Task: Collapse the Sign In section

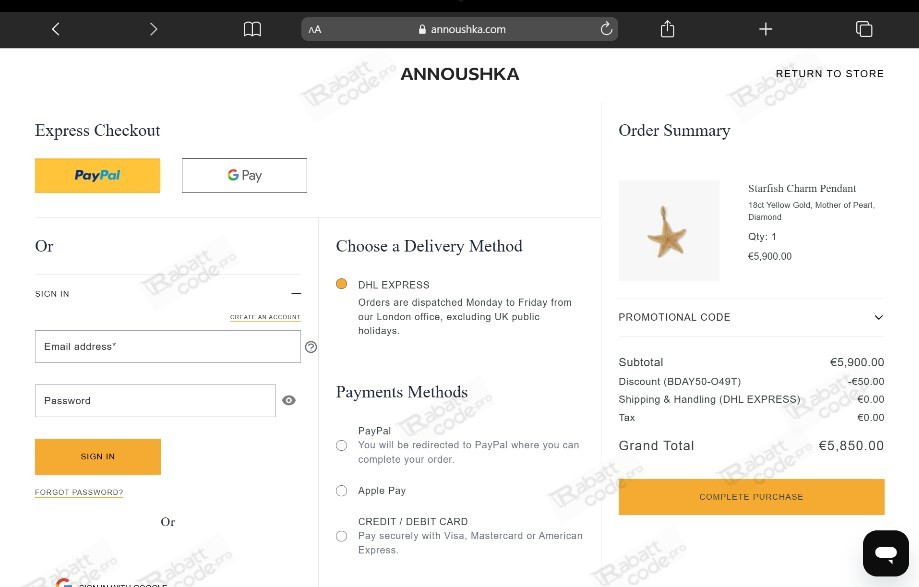Action: (297, 294)
